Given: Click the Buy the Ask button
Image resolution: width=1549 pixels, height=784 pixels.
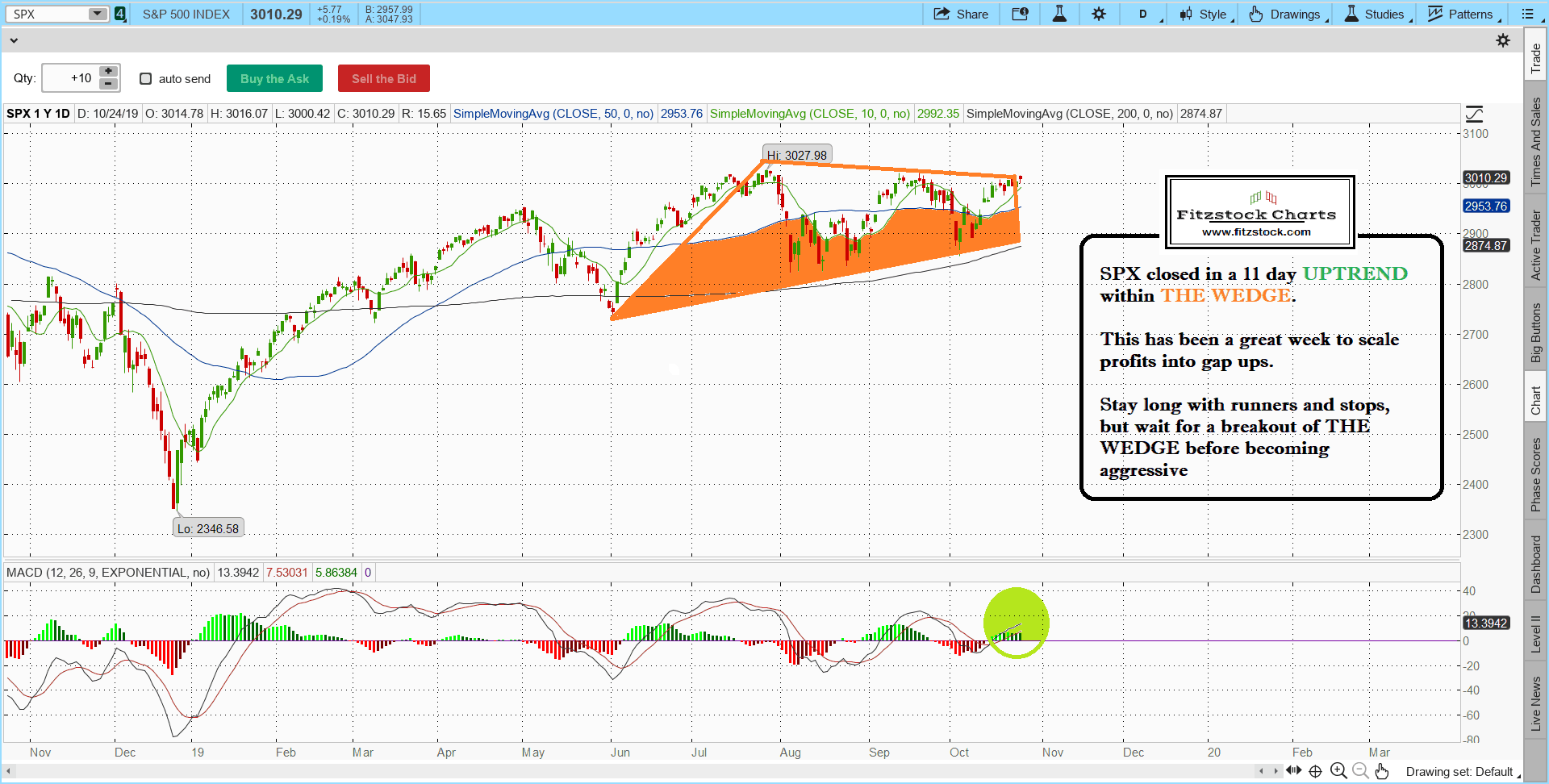Looking at the screenshot, I should click(274, 78).
